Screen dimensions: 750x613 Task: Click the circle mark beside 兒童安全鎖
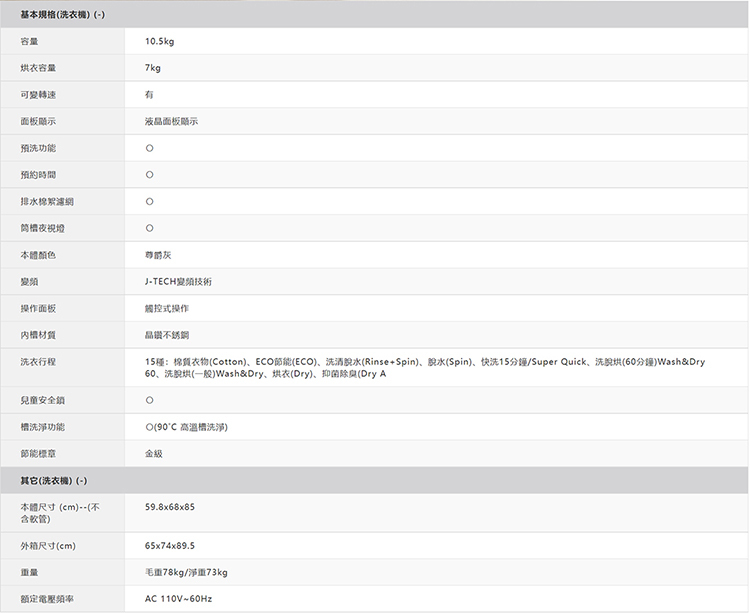coord(149,400)
